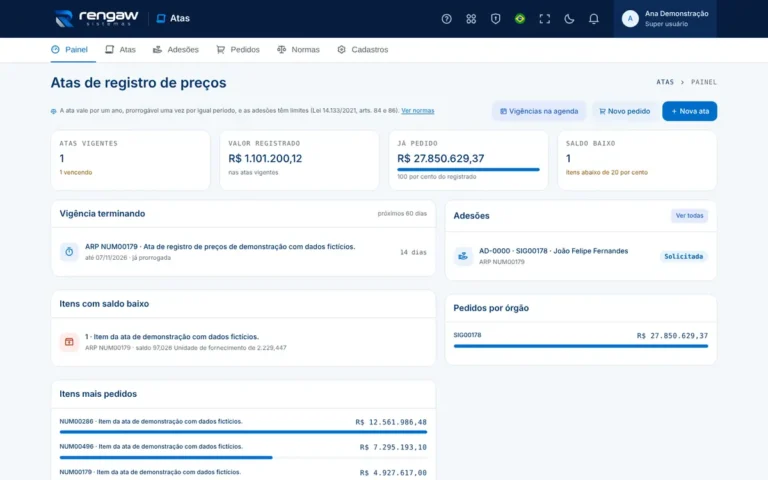Open item 1 in Itens com saldo baixo
The height and width of the screenshot is (480, 768).
(243, 342)
